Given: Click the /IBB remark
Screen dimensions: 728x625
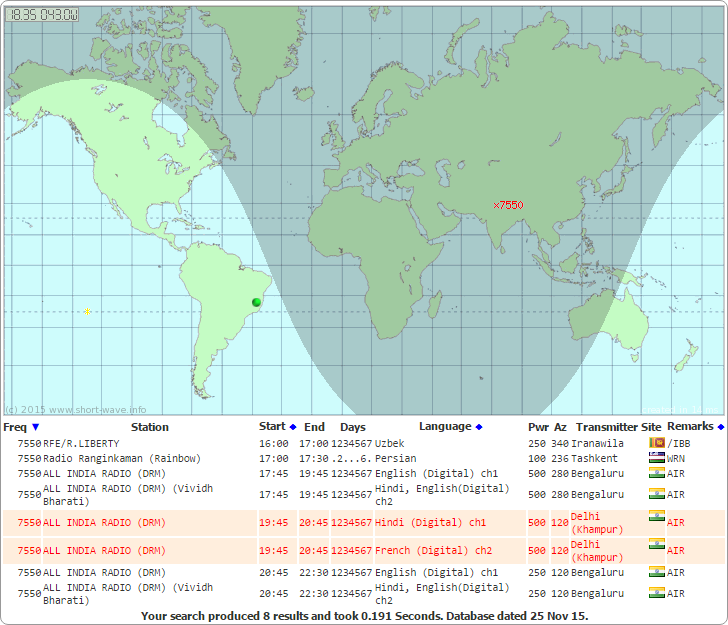Looking at the screenshot, I should point(679,443).
